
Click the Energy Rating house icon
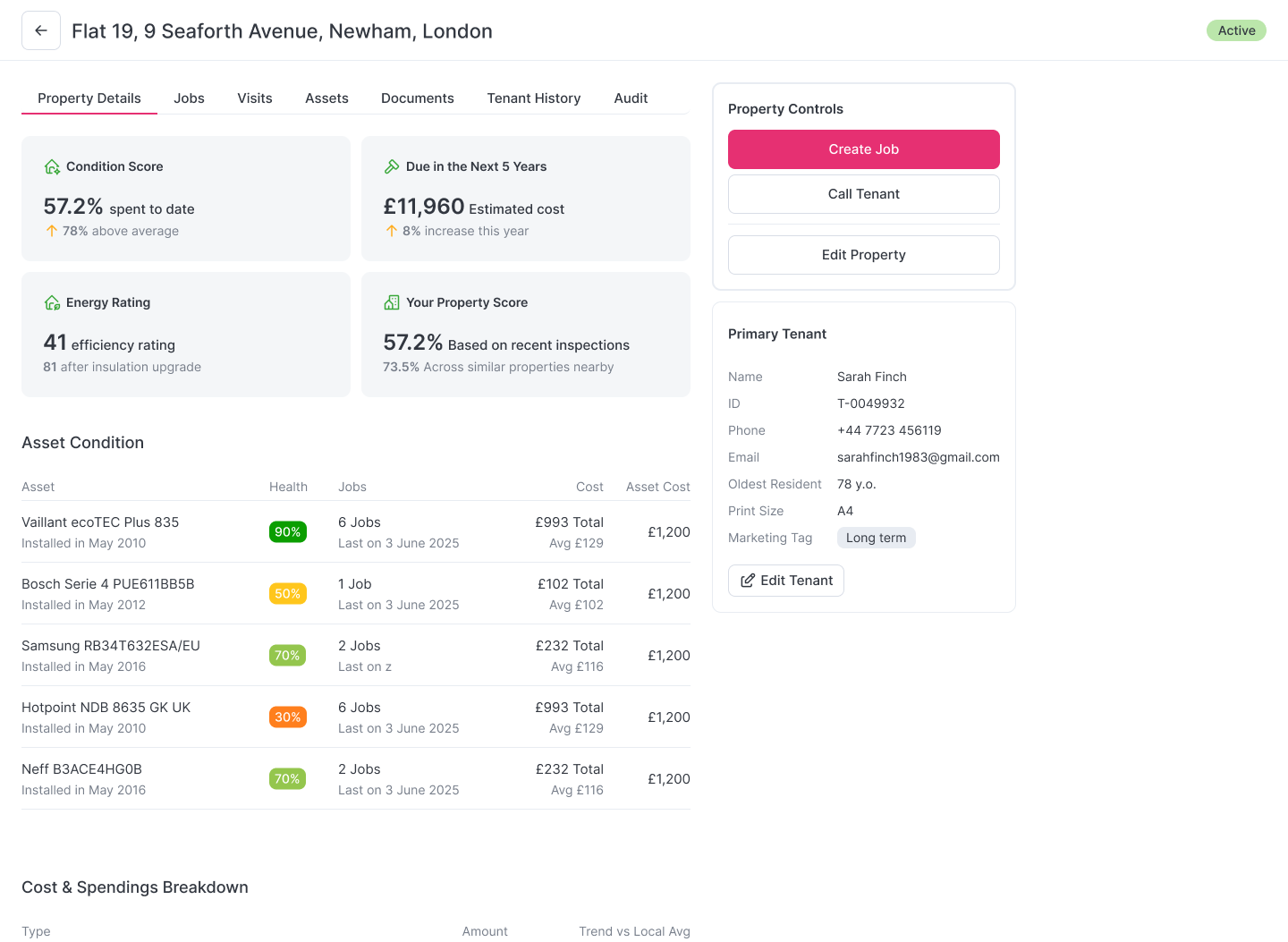52,302
